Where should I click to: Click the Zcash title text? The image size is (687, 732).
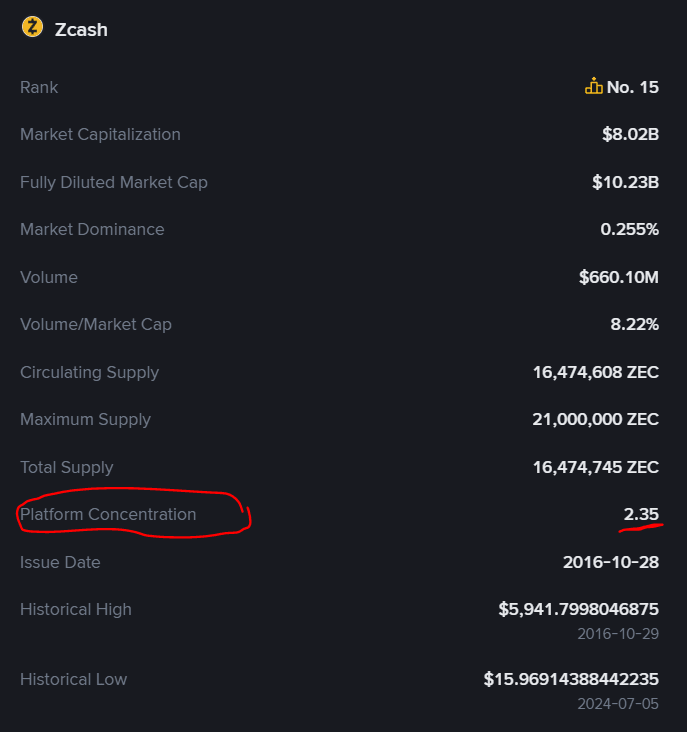81,29
